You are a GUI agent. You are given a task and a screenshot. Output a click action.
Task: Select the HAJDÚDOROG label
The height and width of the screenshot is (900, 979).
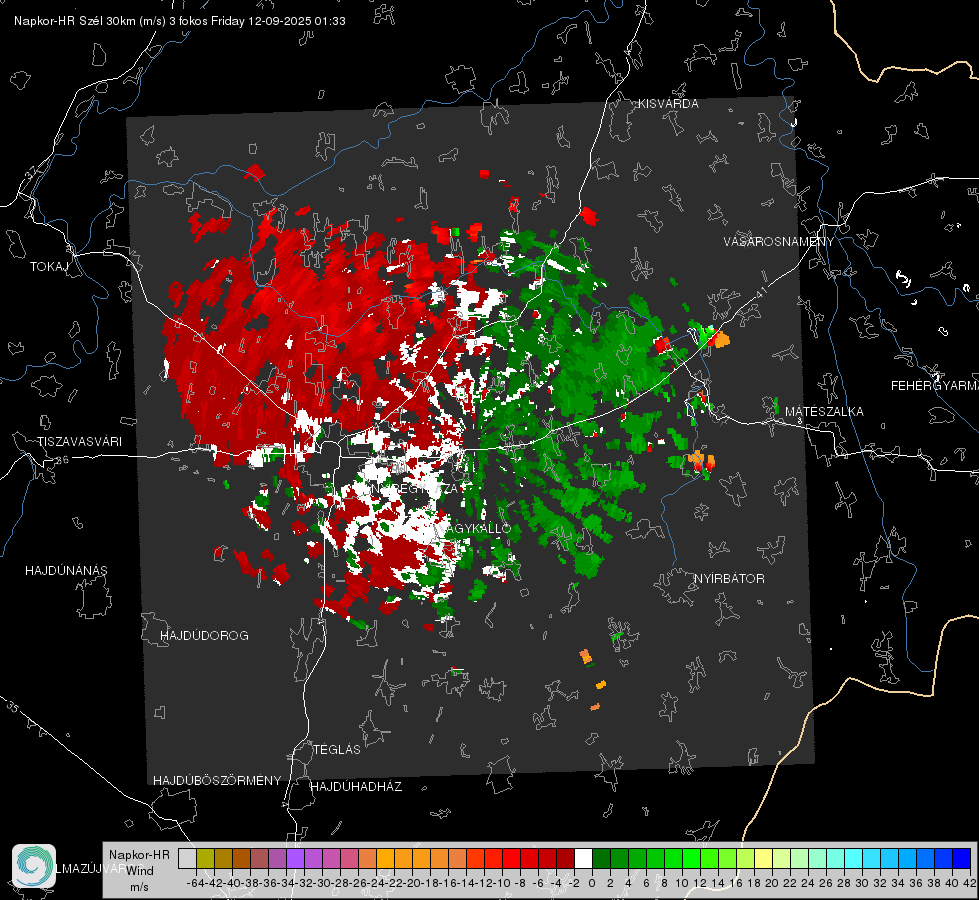(x=204, y=636)
